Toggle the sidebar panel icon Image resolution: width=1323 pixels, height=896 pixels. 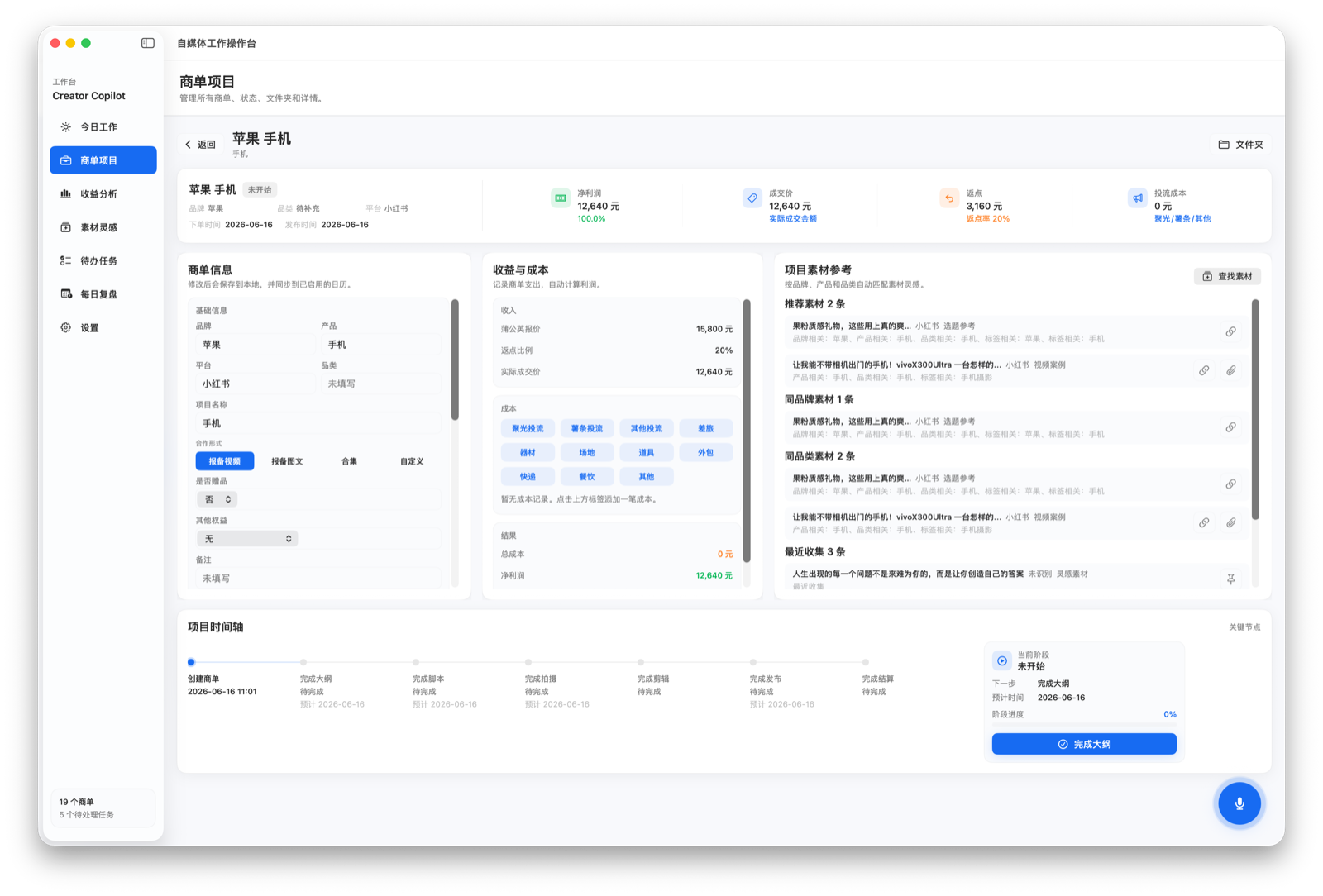147,43
